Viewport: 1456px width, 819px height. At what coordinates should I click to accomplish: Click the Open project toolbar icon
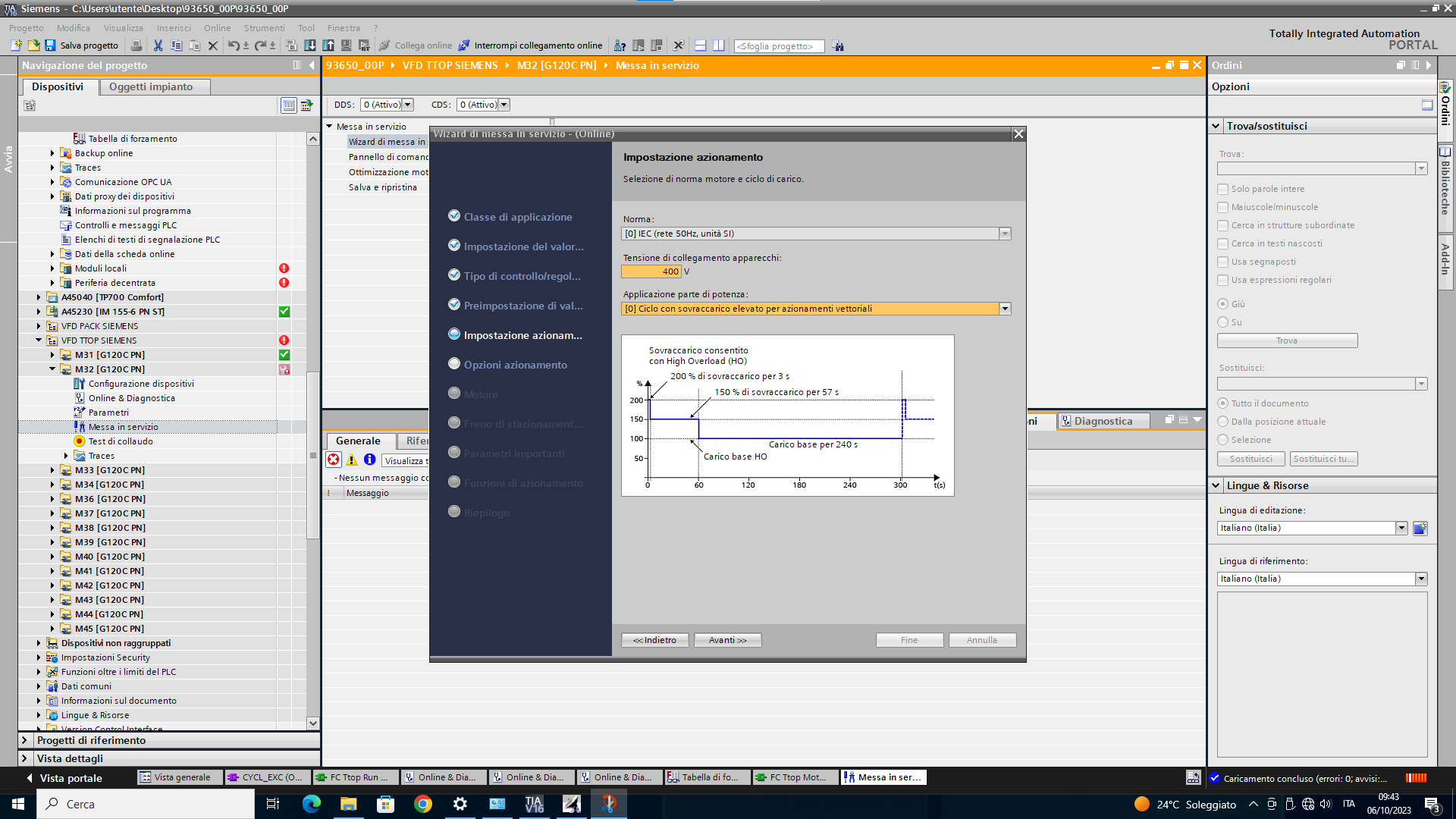(x=33, y=45)
